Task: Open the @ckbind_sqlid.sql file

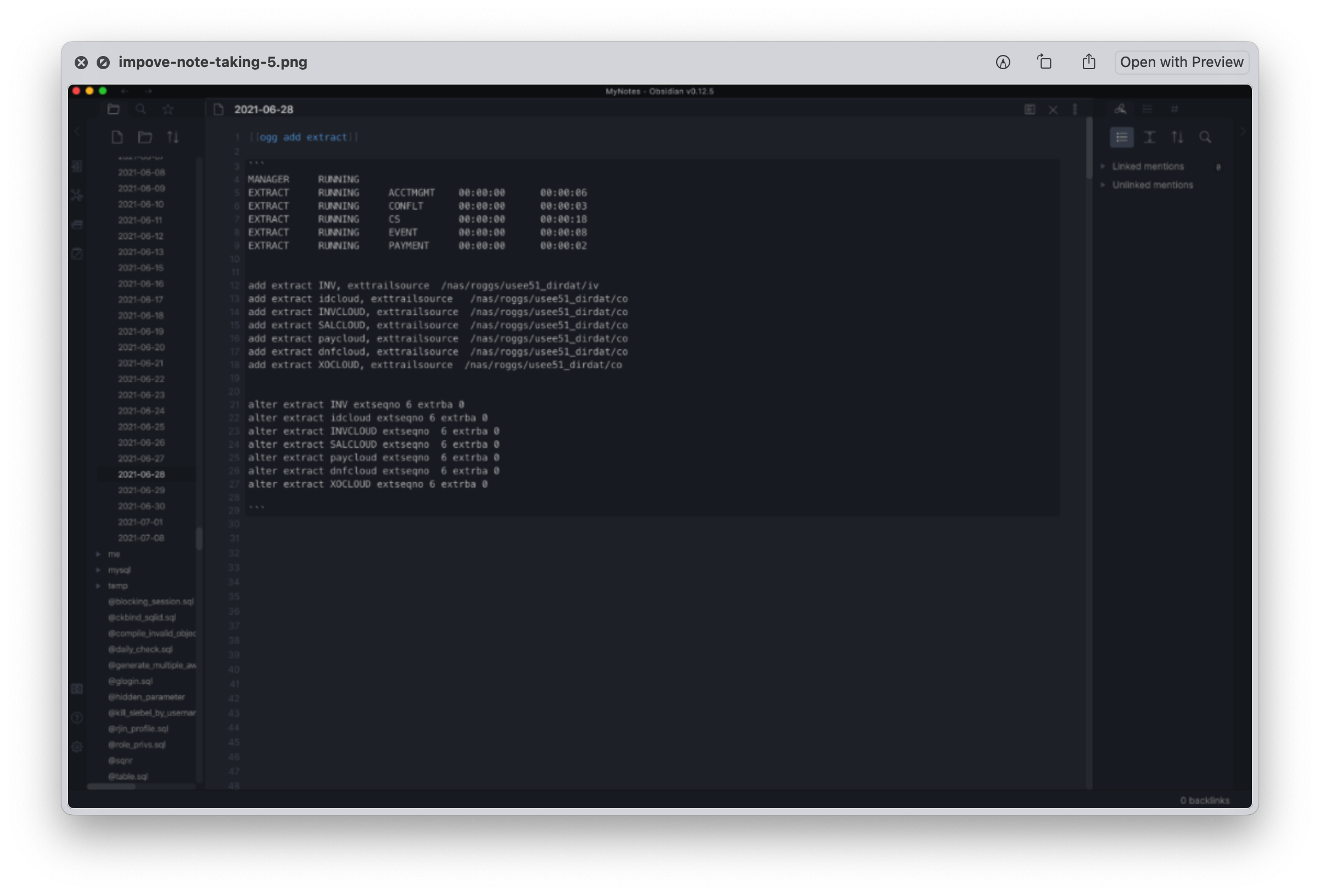Action: tap(142, 618)
